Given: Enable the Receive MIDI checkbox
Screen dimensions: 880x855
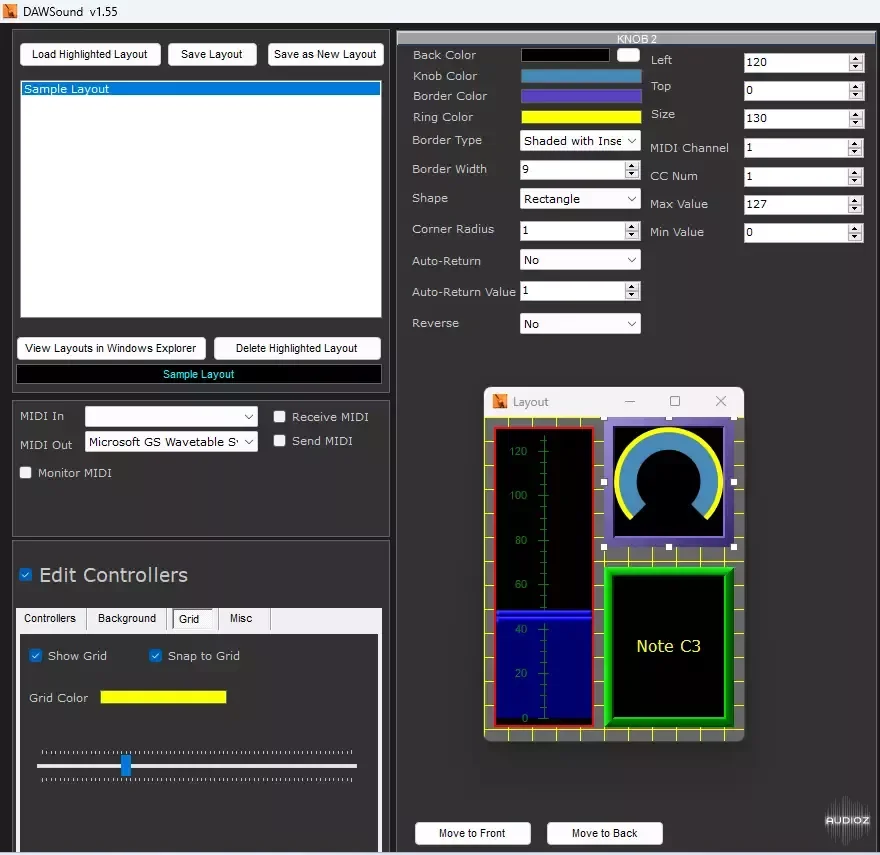Looking at the screenshot, I should [x=279, y=417].
